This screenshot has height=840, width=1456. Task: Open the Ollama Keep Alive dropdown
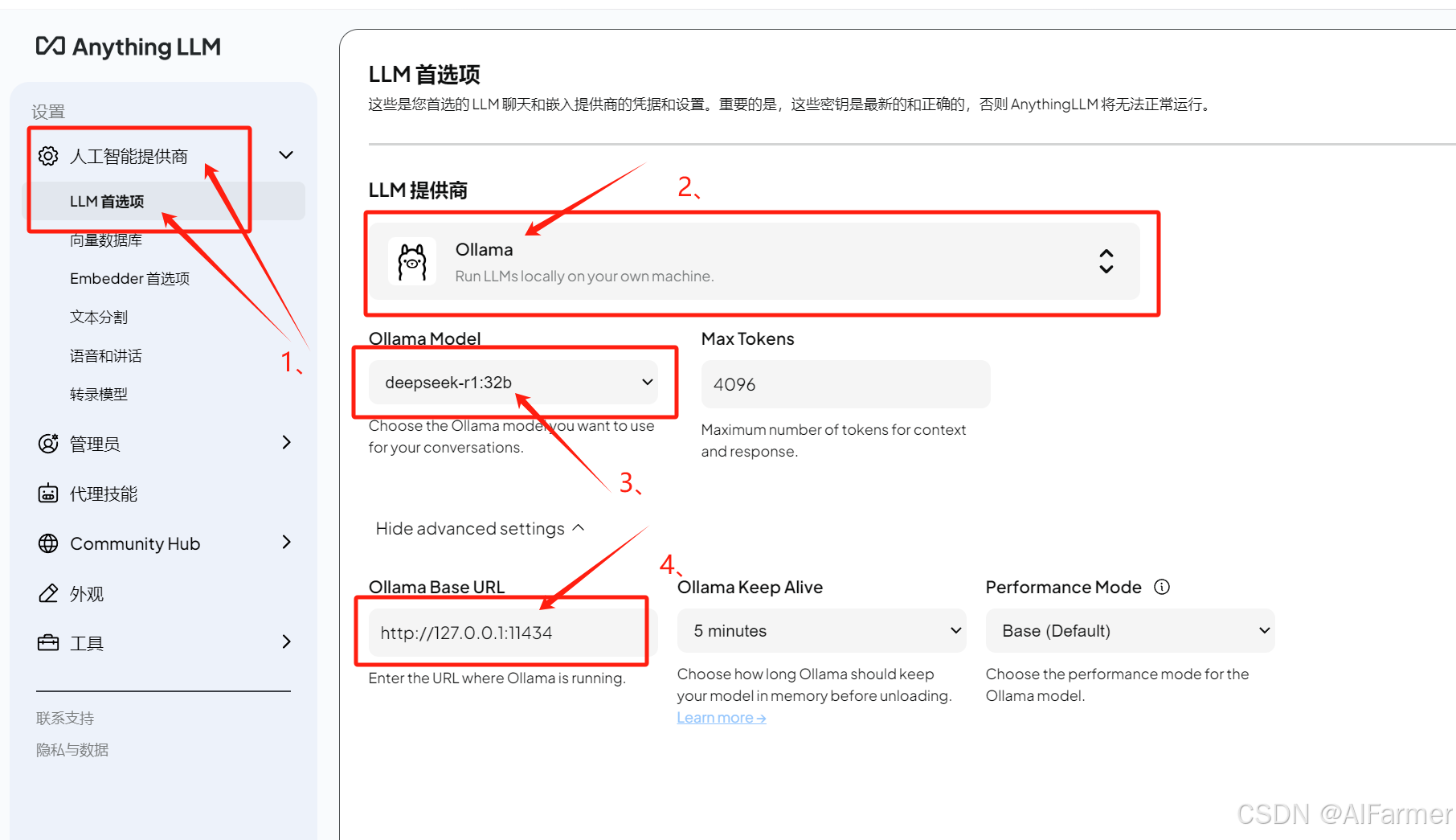coord(821,631)
